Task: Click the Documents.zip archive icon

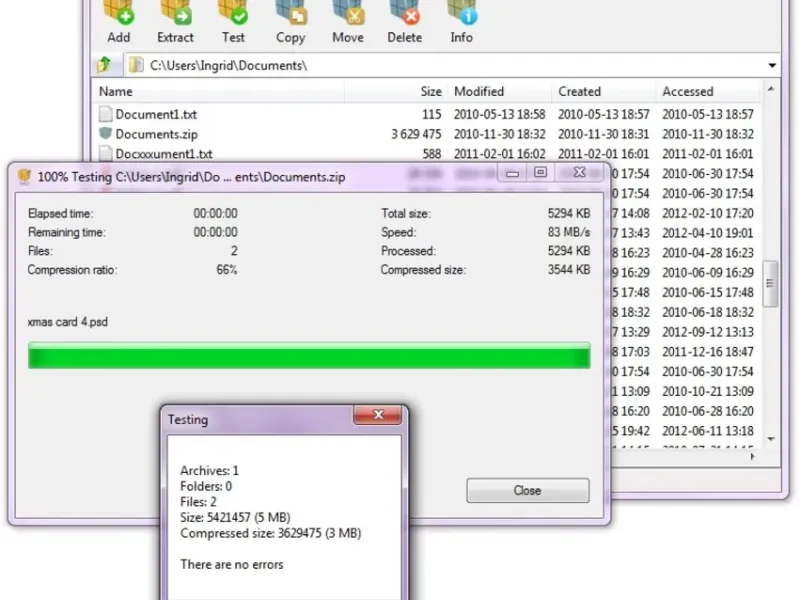Action: [x=105, y=134]
